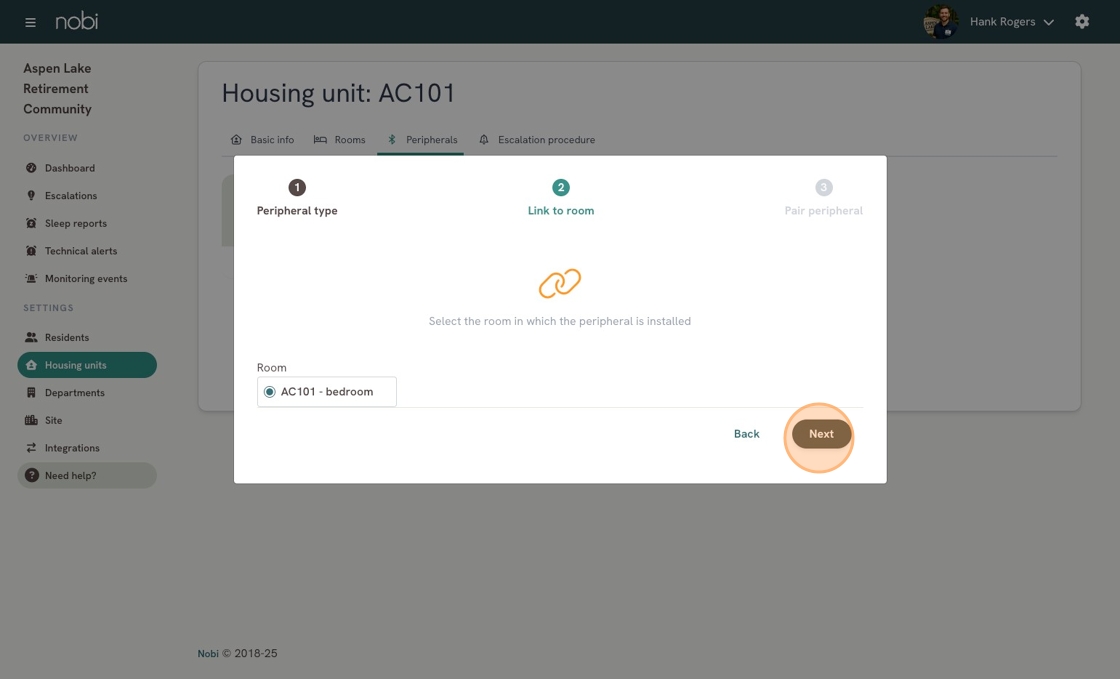The image size is (1120, 679).
Task: Click Hank Rogers profile picture
Action: coord(940,22)
